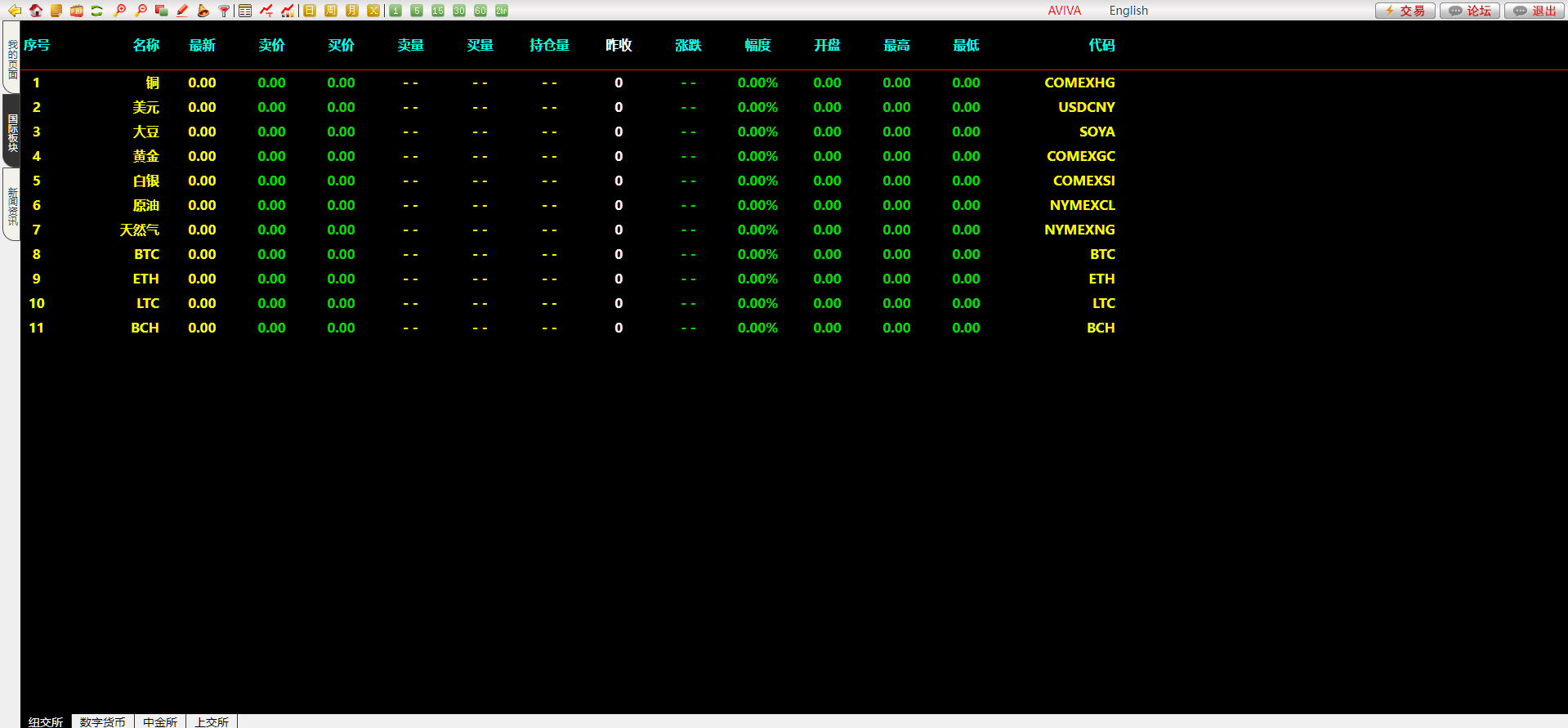Click the orange X period icon
The image size is (1568, 728).
click(373, 11)
